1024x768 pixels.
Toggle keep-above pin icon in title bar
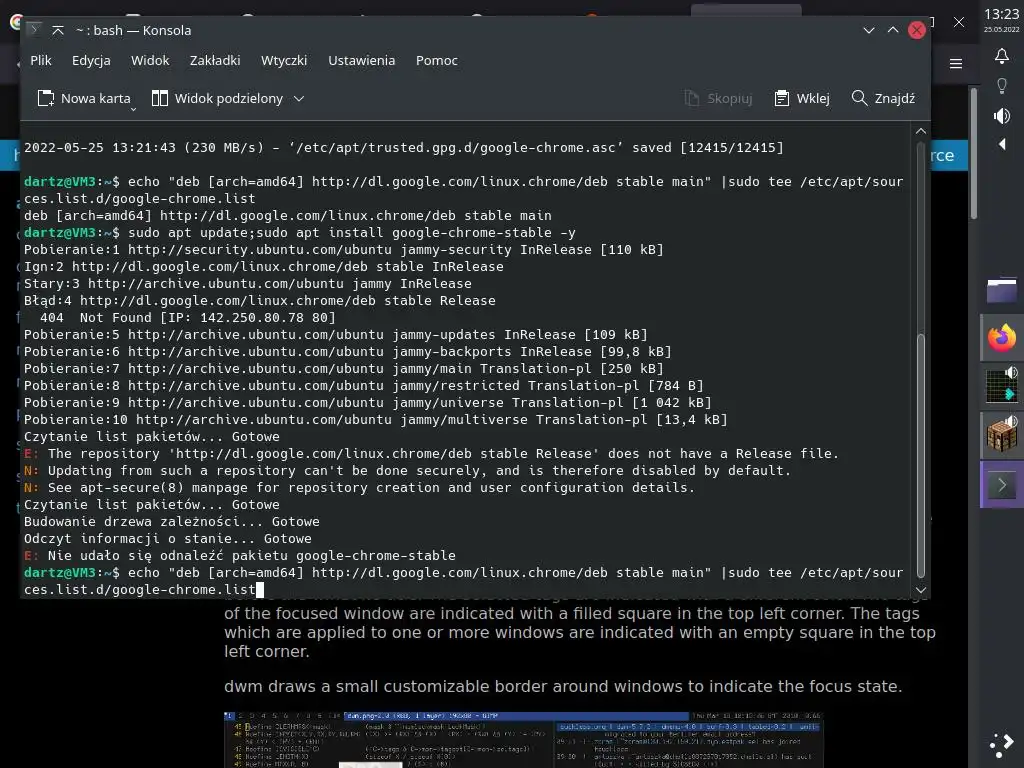[x=57, y=30]
